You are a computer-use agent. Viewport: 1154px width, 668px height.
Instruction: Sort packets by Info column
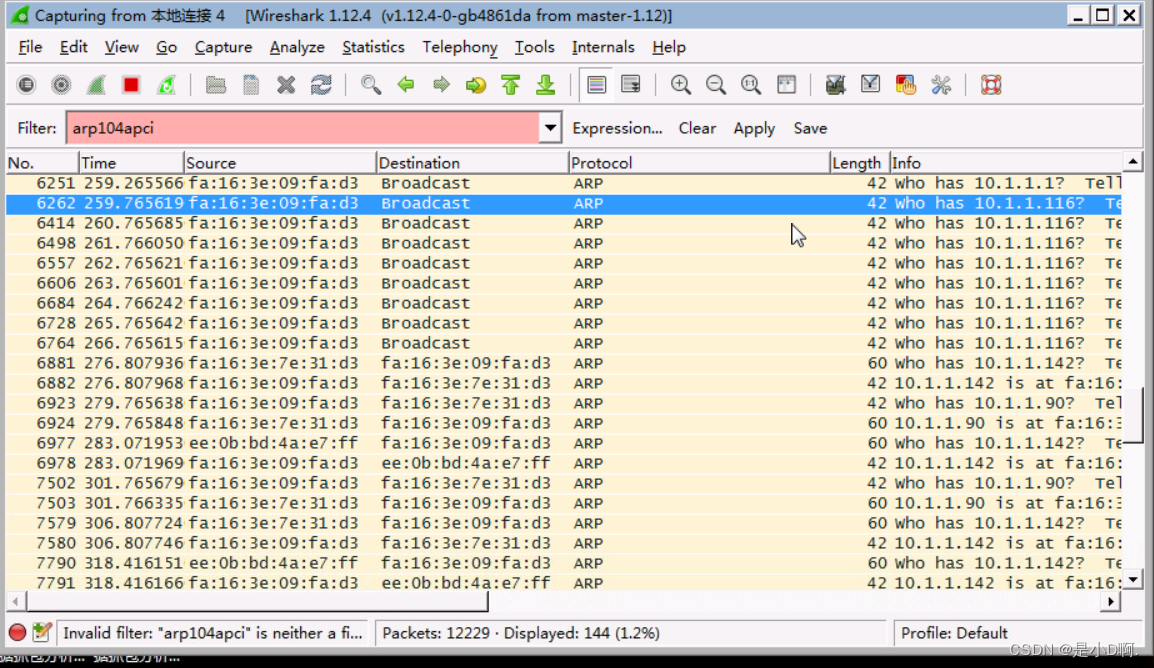(1006, 163)
